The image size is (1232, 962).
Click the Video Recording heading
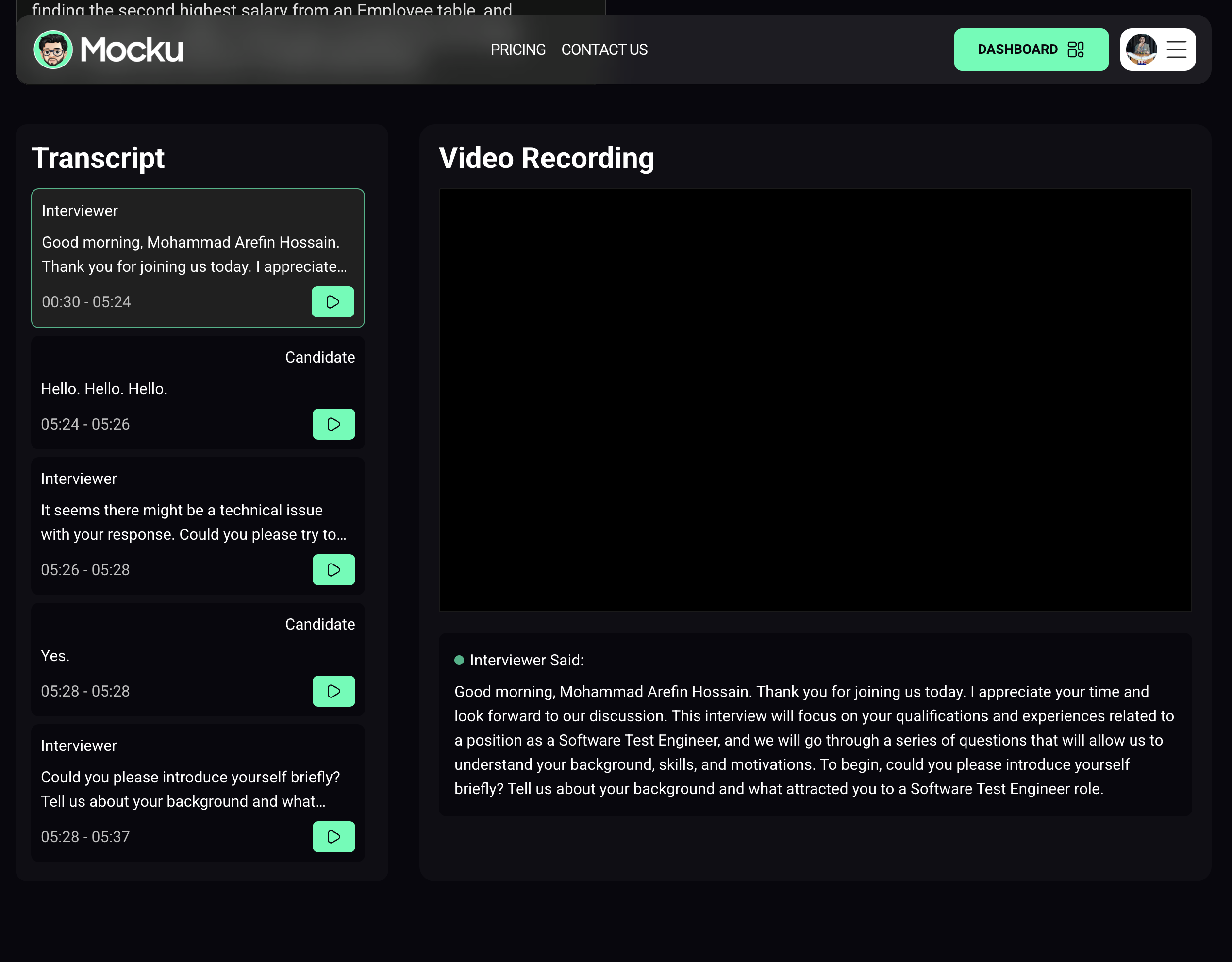(x=546, y=157)
